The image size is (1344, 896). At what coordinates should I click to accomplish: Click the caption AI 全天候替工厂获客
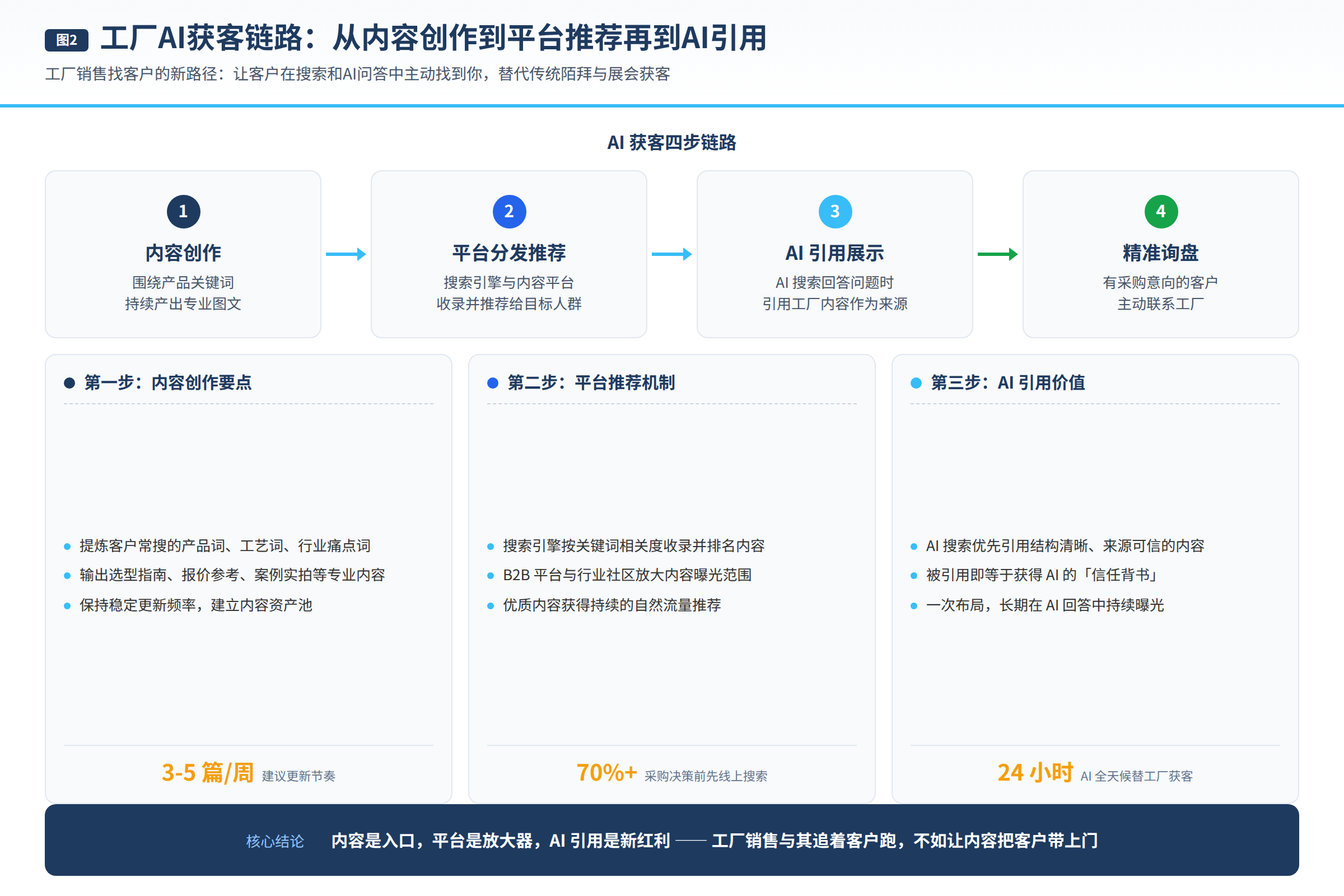pyautogui.click(x=1137, y=776)
